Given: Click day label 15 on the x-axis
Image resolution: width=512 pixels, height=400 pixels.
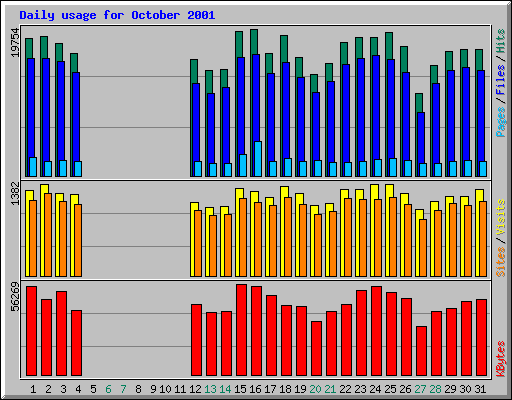Looking at the screenshot, I should 240,389.
